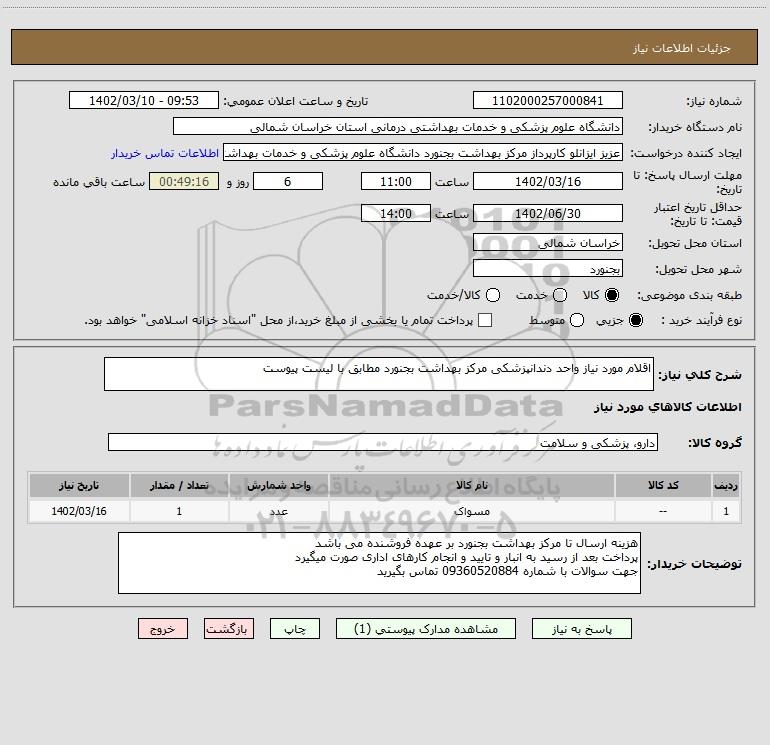Click the واحد شمارش column header
Image resolution: width=770 pixels, height=745 pixels.
[x=278, y=485]
